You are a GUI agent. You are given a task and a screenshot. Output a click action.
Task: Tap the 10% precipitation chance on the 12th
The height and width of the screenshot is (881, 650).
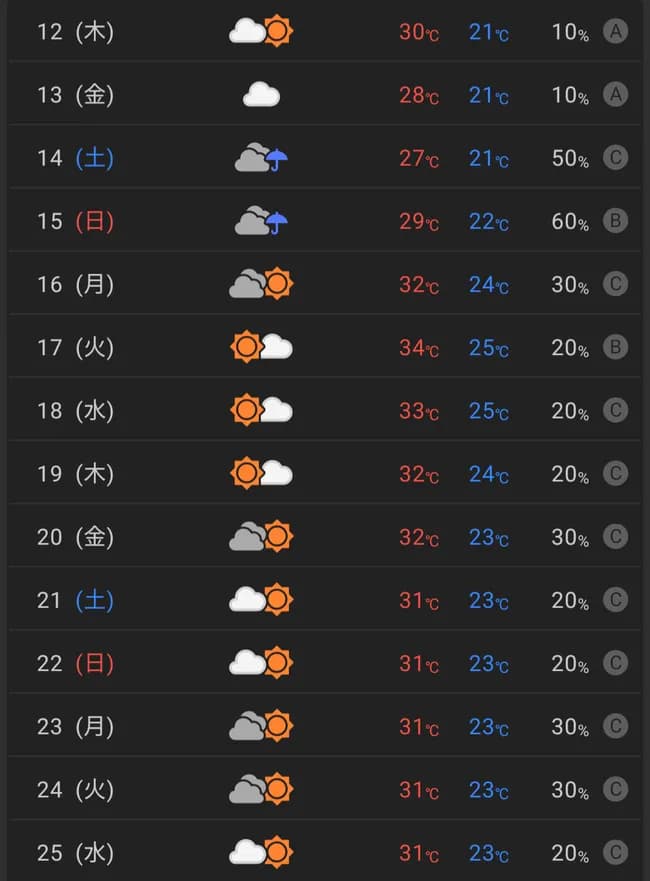coord(568,33)
